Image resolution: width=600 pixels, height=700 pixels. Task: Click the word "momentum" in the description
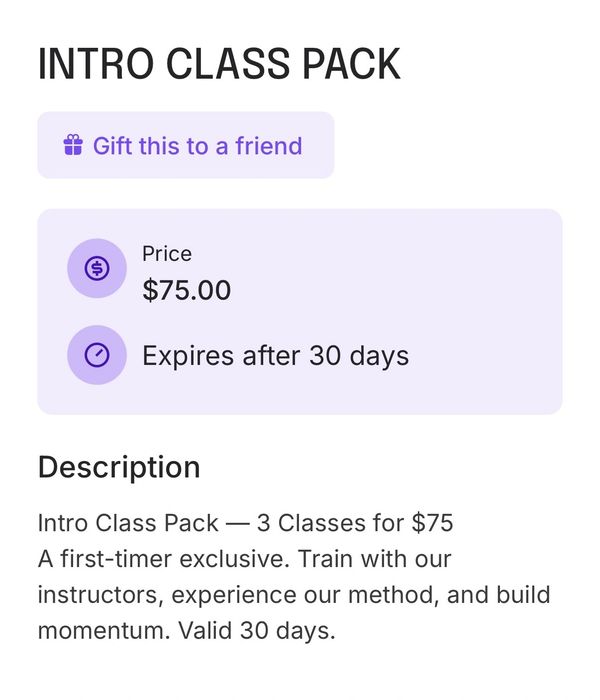pos(95,631)
